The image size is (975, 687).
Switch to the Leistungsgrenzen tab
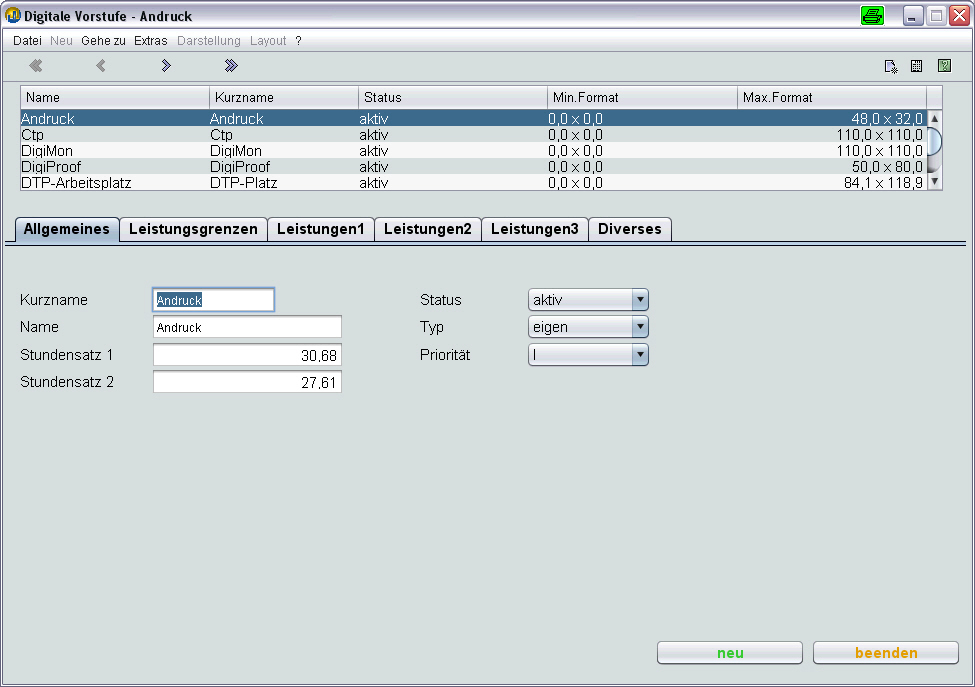tap(193, 229)
